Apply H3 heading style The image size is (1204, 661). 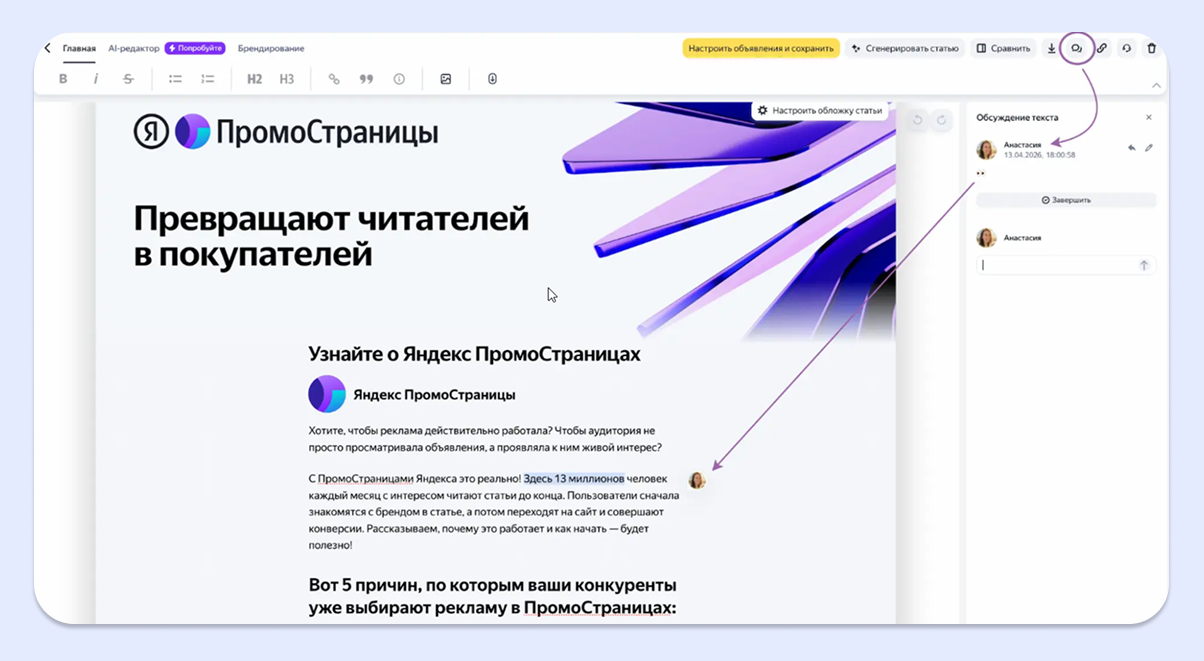tap(287, 78)
